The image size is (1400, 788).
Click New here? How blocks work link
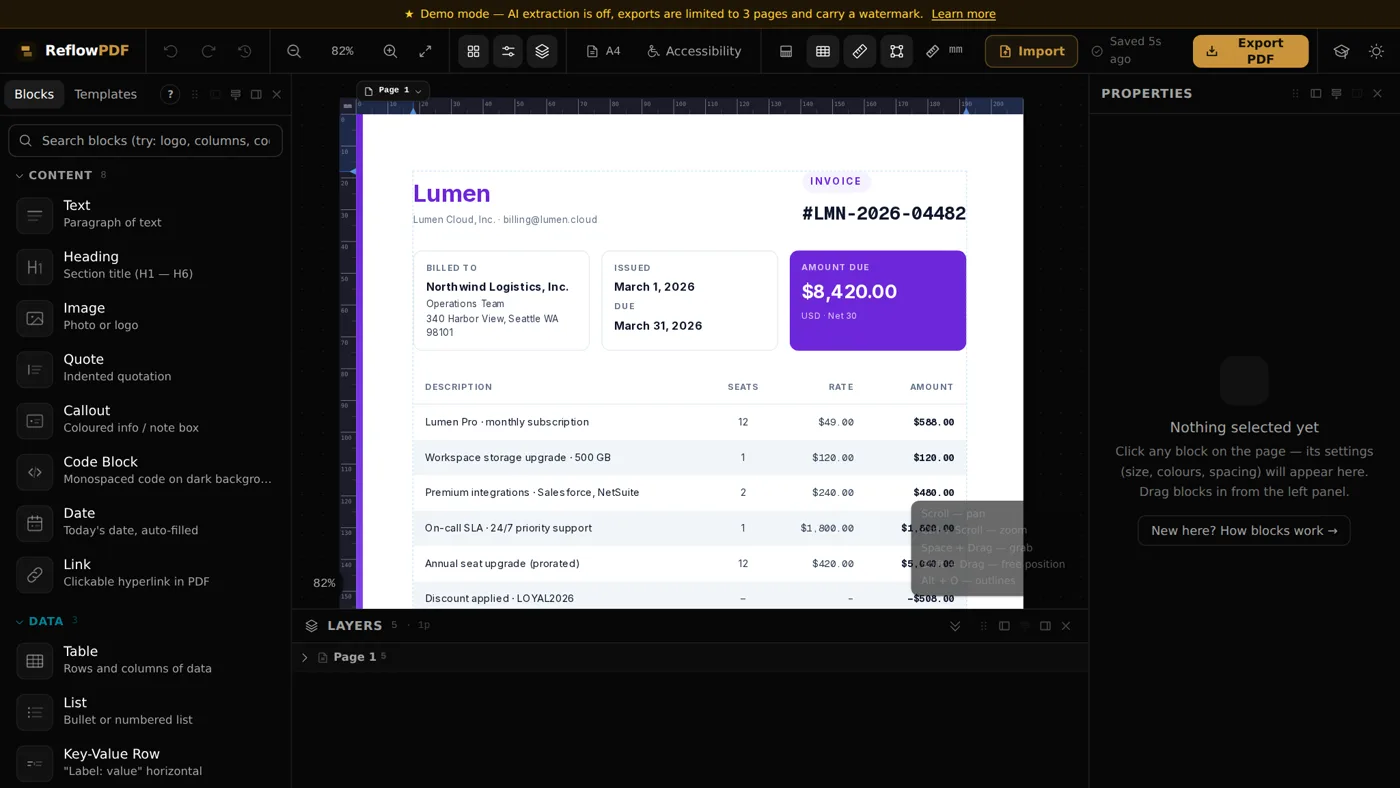coord(1244,530)
